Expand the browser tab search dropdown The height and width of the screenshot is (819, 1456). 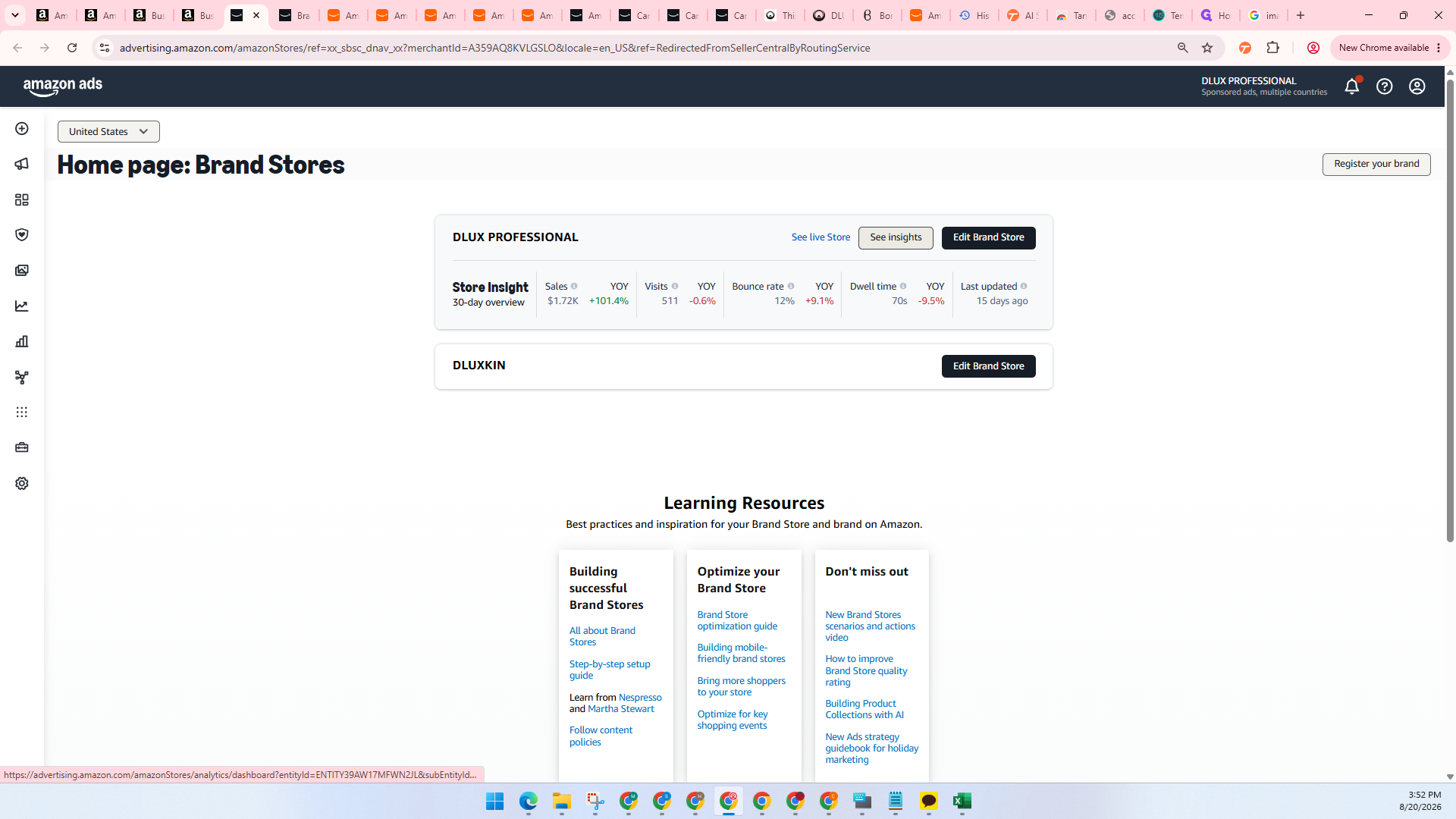15,15
